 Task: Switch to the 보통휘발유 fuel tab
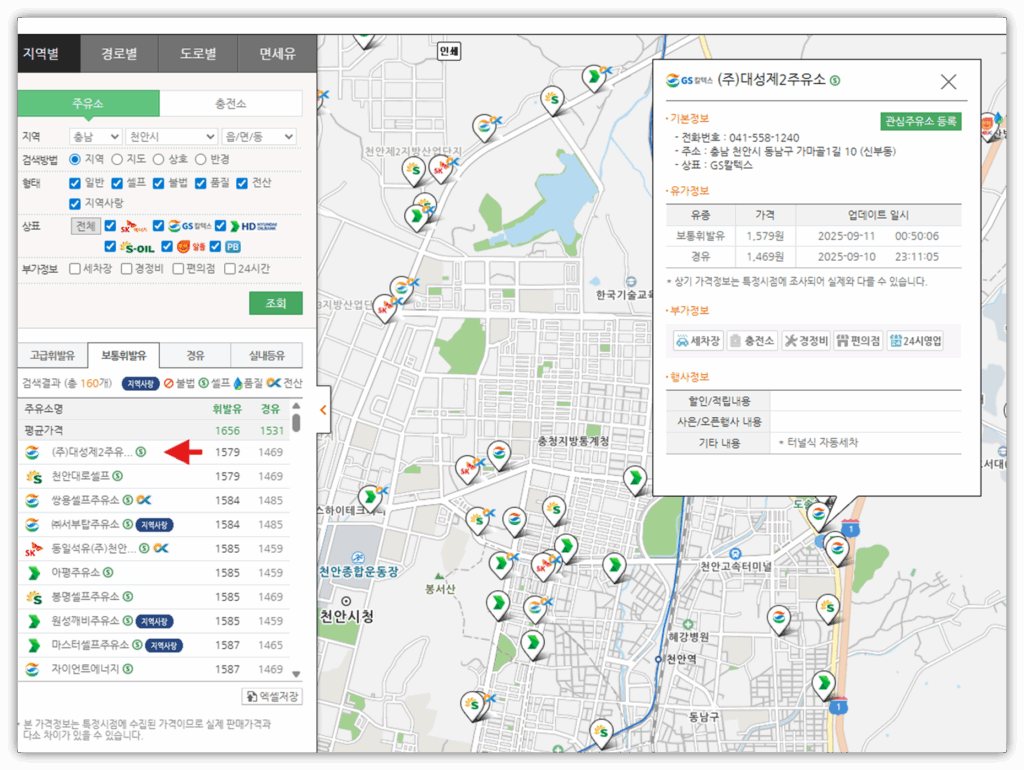(123, 355)
